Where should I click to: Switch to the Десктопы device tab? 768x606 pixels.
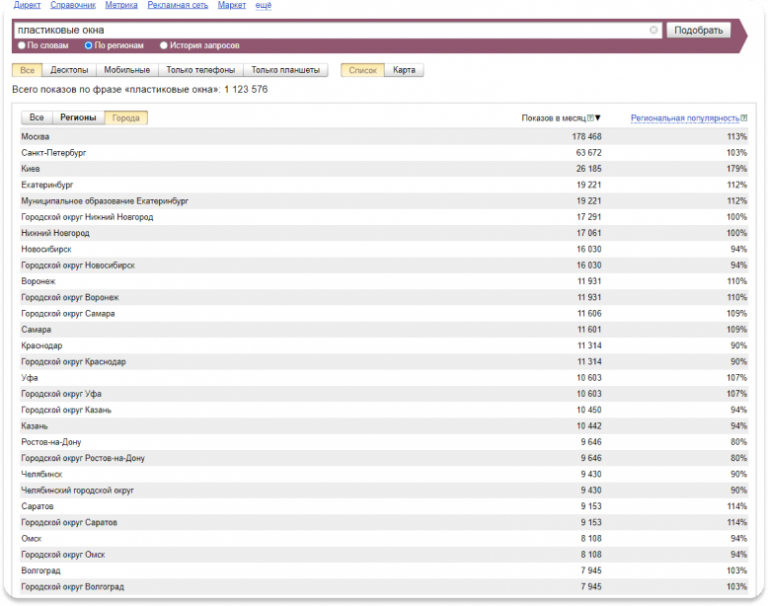70,70
